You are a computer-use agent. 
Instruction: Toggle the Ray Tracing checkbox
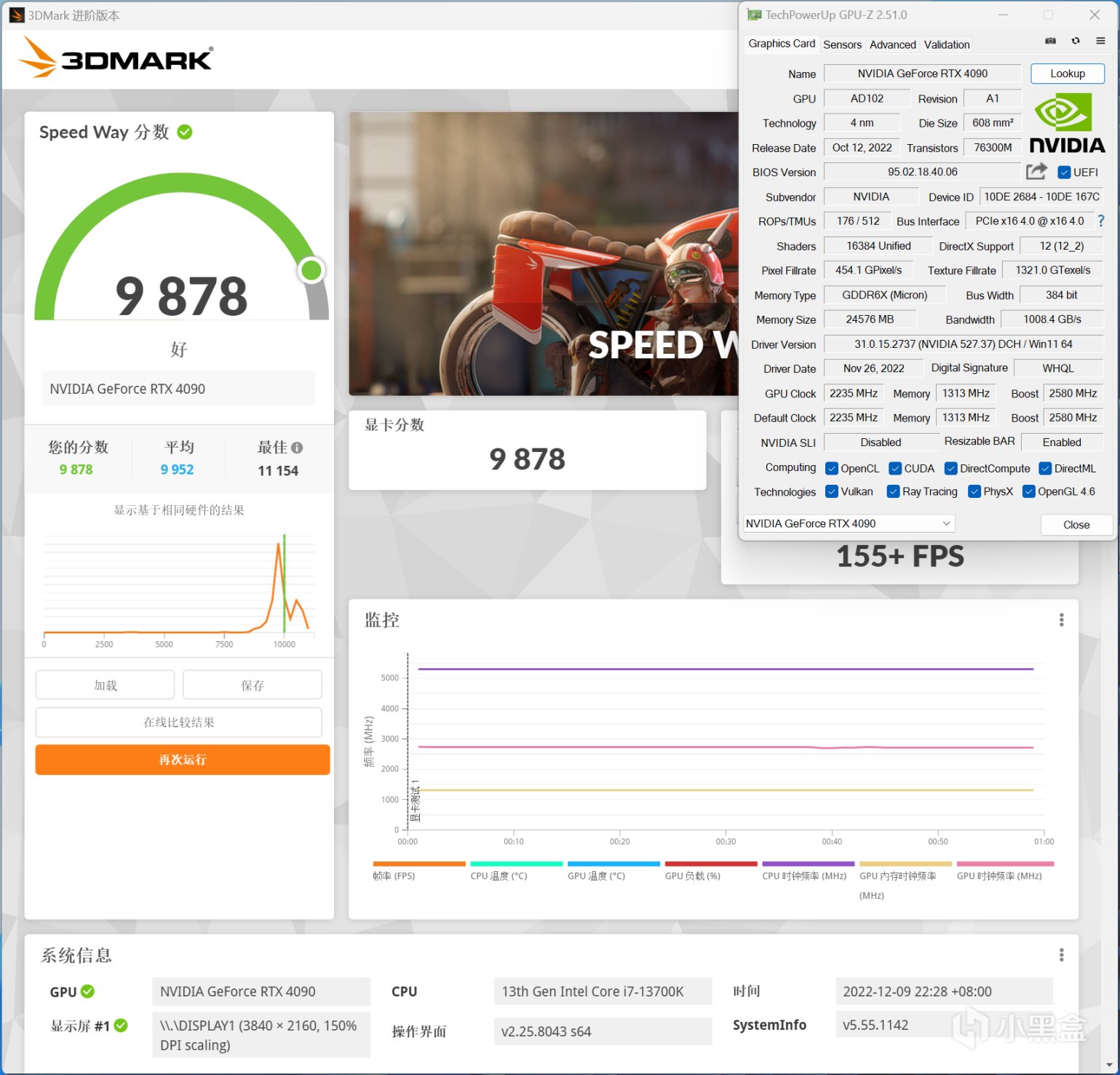click(893, 492)
